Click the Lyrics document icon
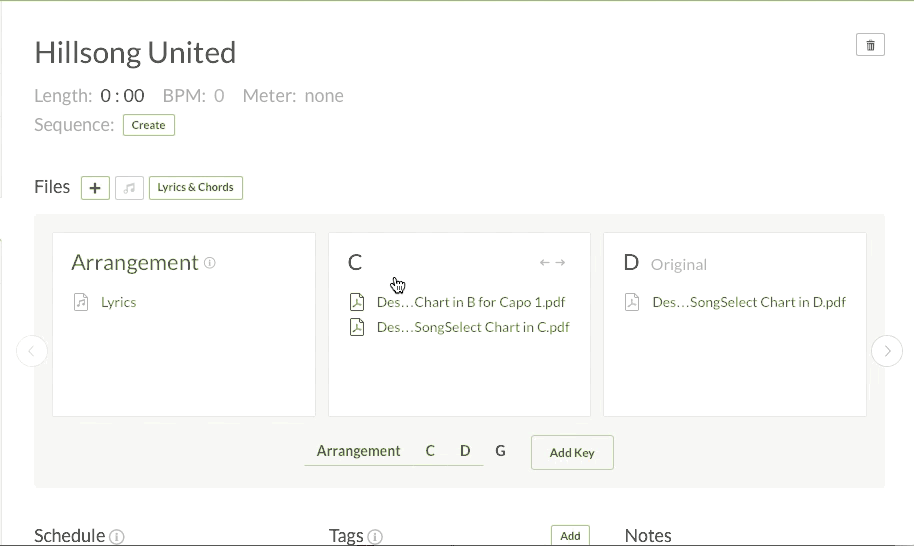914x546 pixels. pyautogui.click(x=82, y=302)
